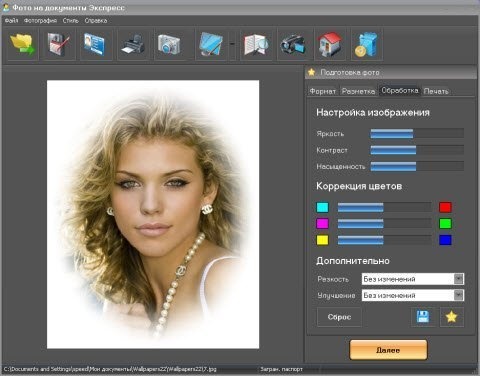Image resolution: width=480 pixels, height=376 pixels.
Task: Switch to the Формат tab
Action: pyautogui.click(x=322, y=91)
